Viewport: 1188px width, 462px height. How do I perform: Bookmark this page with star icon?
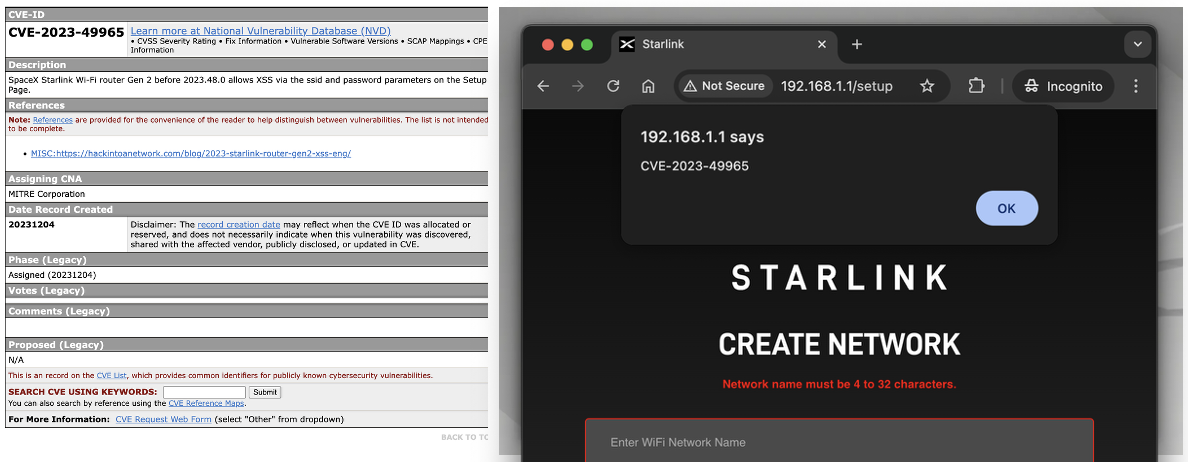(x=927, y=86)
